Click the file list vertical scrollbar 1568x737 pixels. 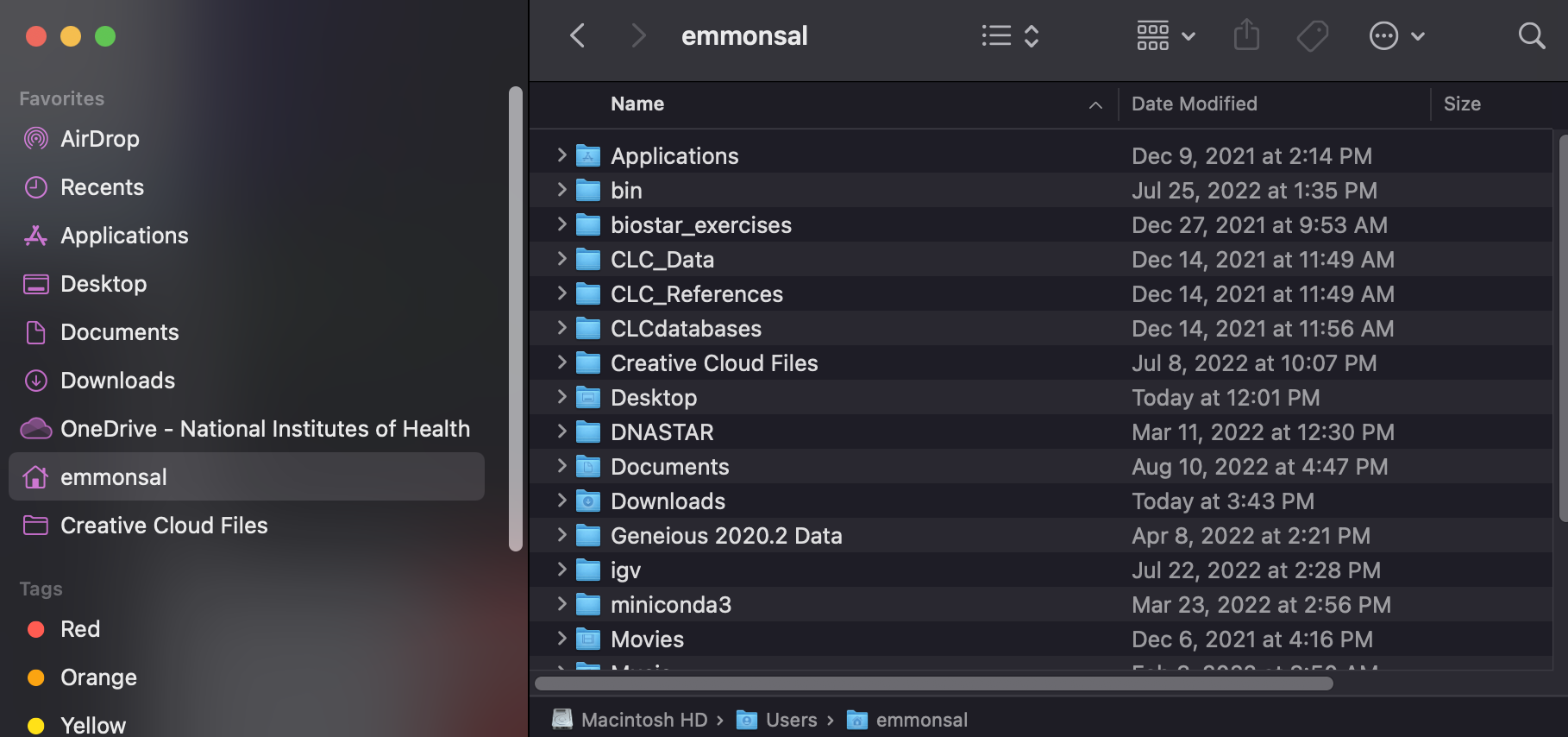[x=1563, y=327]
